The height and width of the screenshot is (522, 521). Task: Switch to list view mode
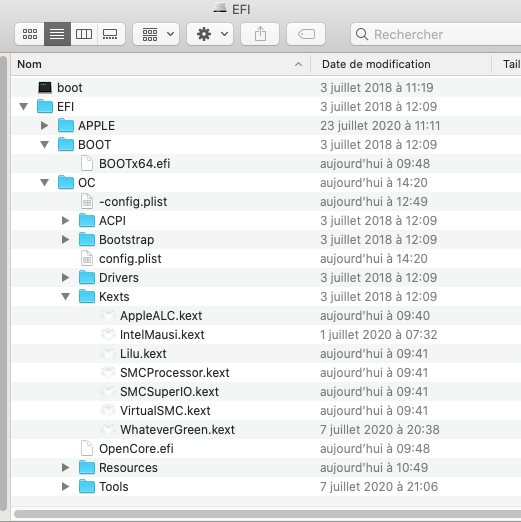[57, 34]
